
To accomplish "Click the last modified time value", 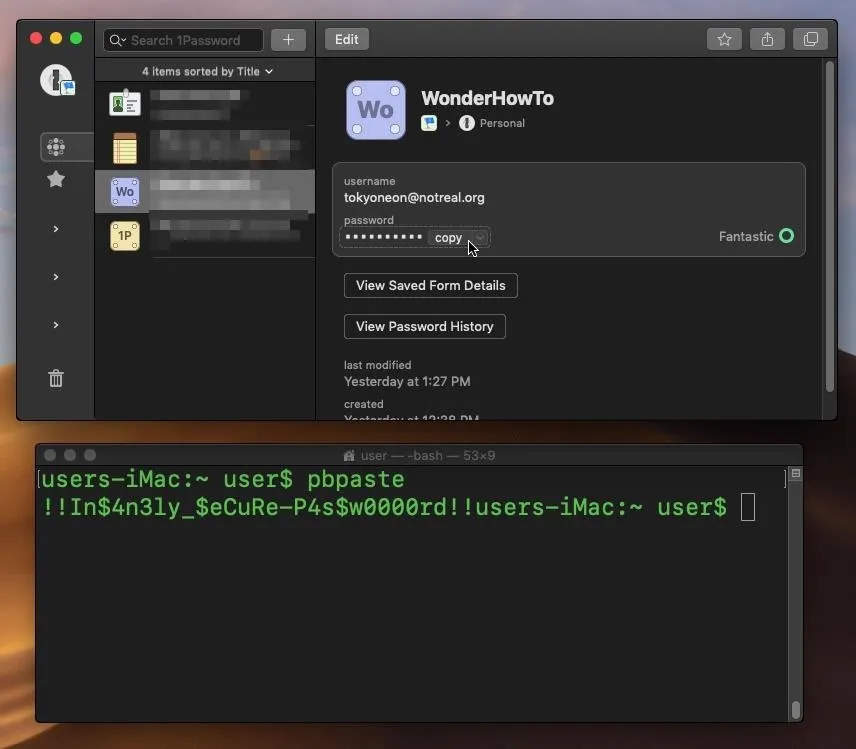I will pos(407,382).
